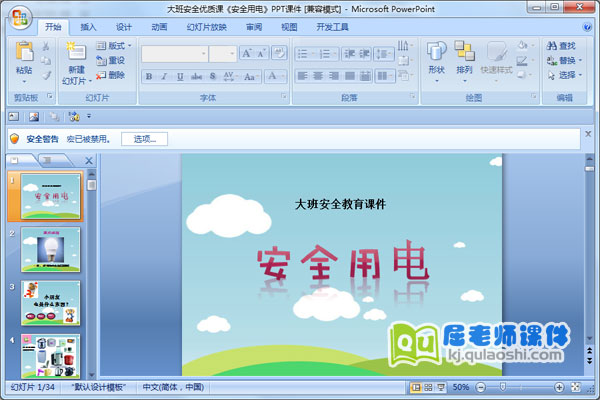This screenshot has width=600, height=400.
Task: Click the Text Direction icon
Action: 405,46
